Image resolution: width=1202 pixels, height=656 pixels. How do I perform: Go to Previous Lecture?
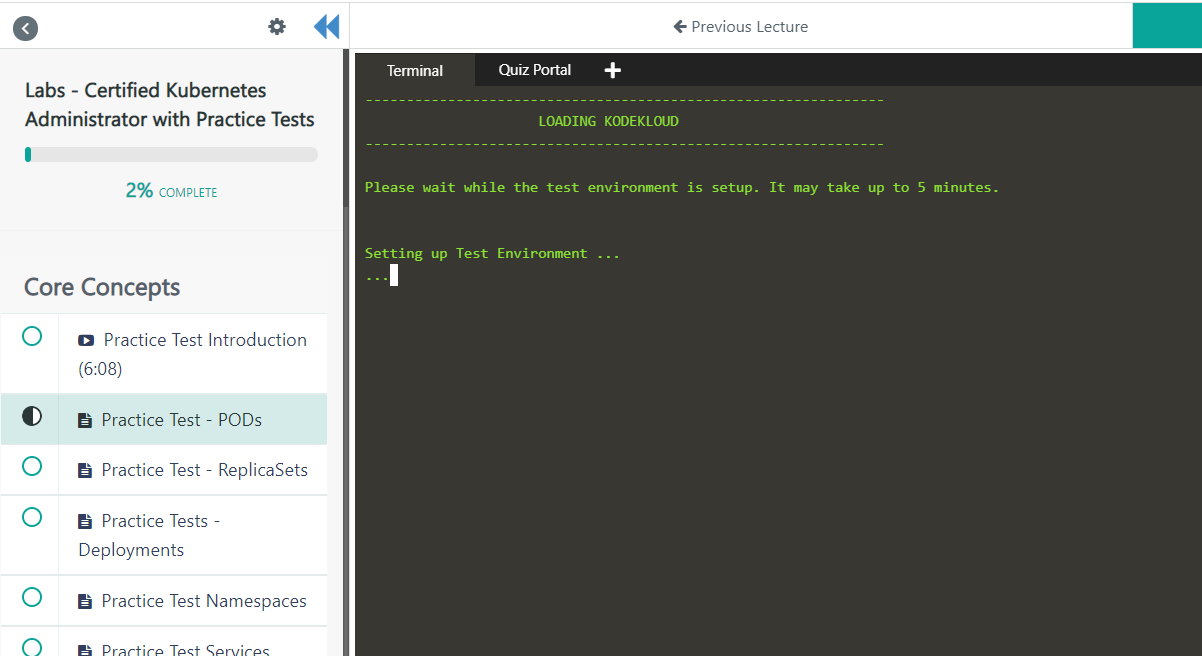[x=741, y=27]
